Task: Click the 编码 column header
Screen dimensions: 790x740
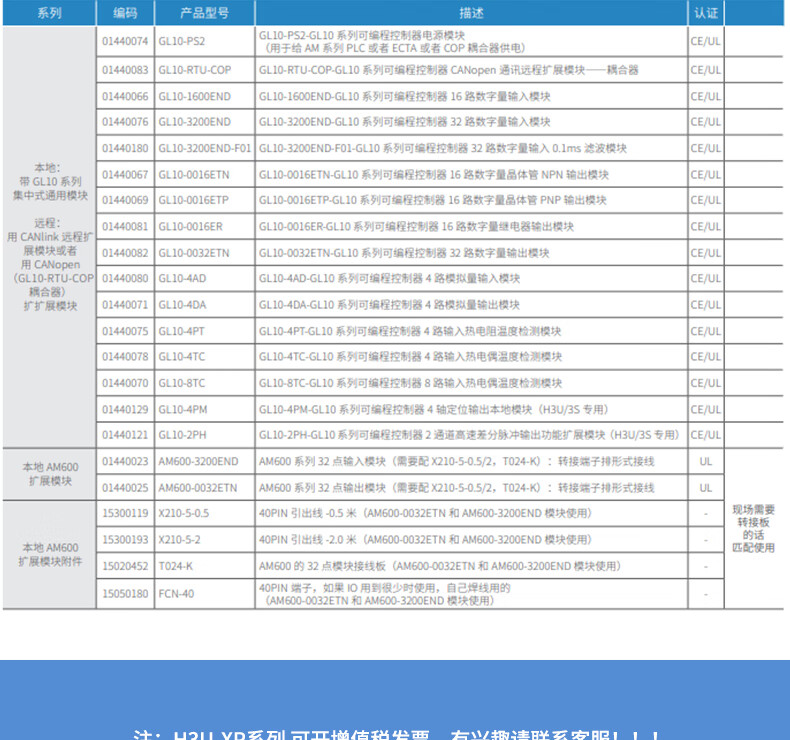Action: click(x=125, y=13)
